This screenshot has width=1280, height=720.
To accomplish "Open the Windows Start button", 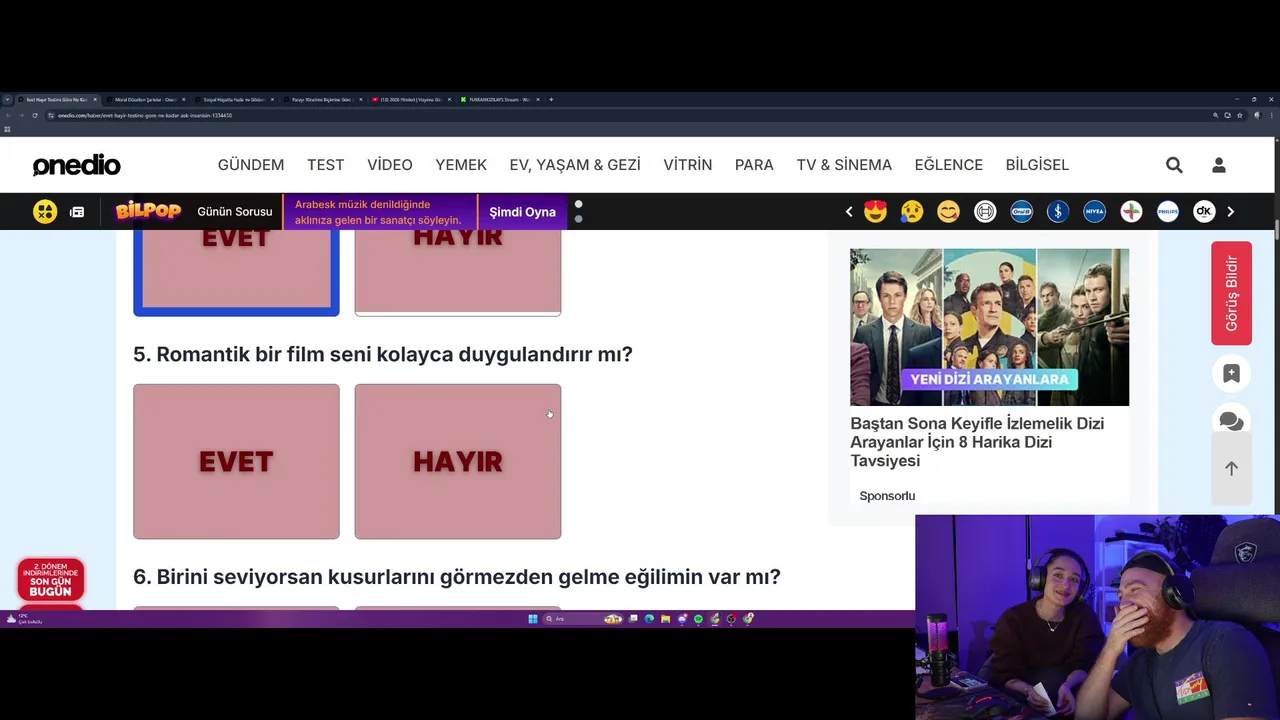I will (533, 619).
